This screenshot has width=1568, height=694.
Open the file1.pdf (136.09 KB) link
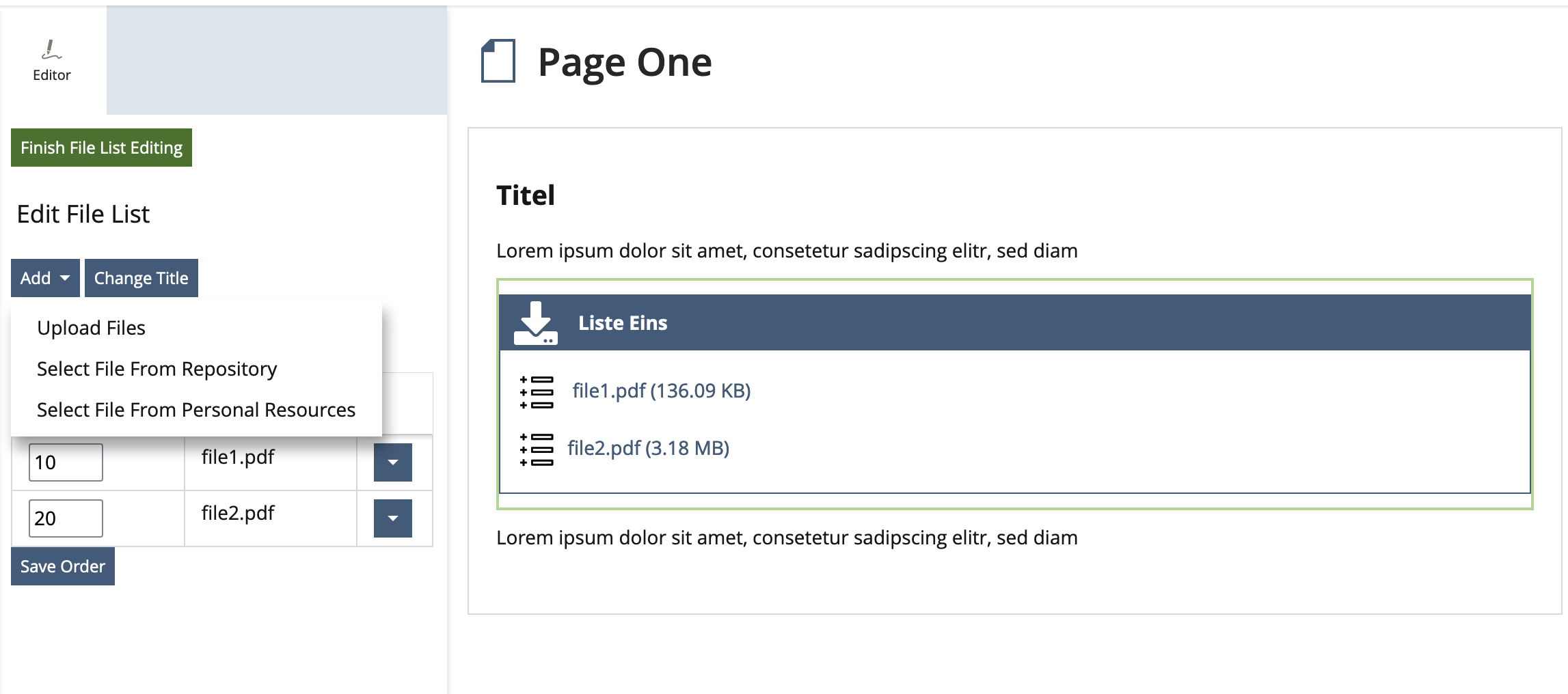click(661, 391)
